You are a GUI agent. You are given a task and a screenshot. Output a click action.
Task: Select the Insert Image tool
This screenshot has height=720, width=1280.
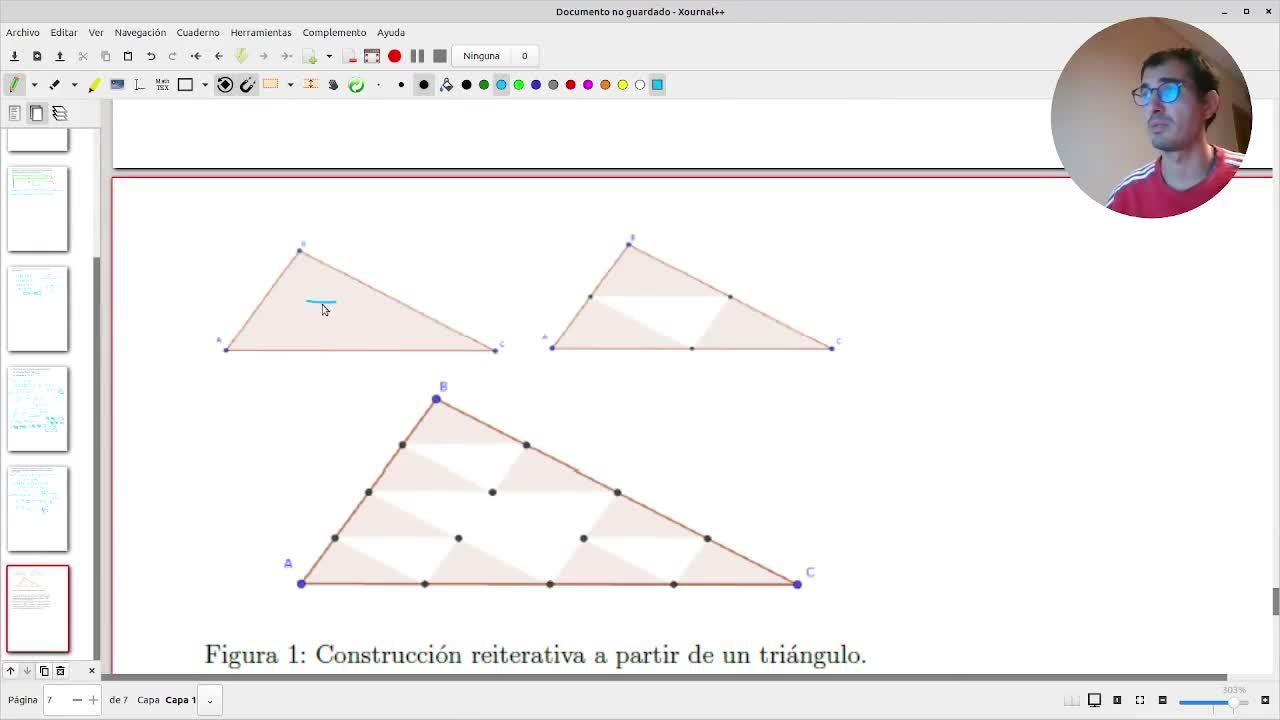117,85
